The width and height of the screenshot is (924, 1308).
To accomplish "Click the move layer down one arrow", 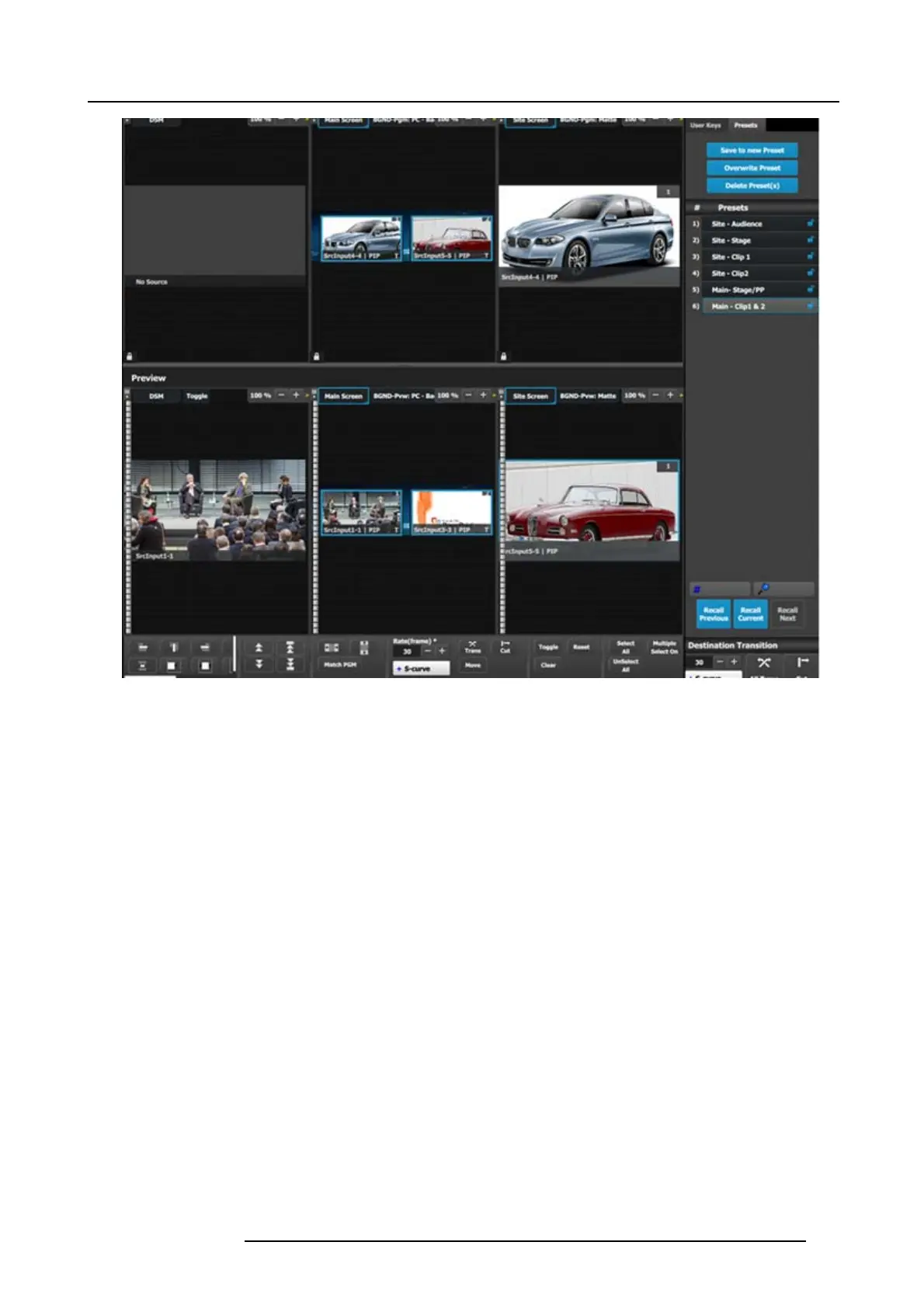I will [259, 664].
